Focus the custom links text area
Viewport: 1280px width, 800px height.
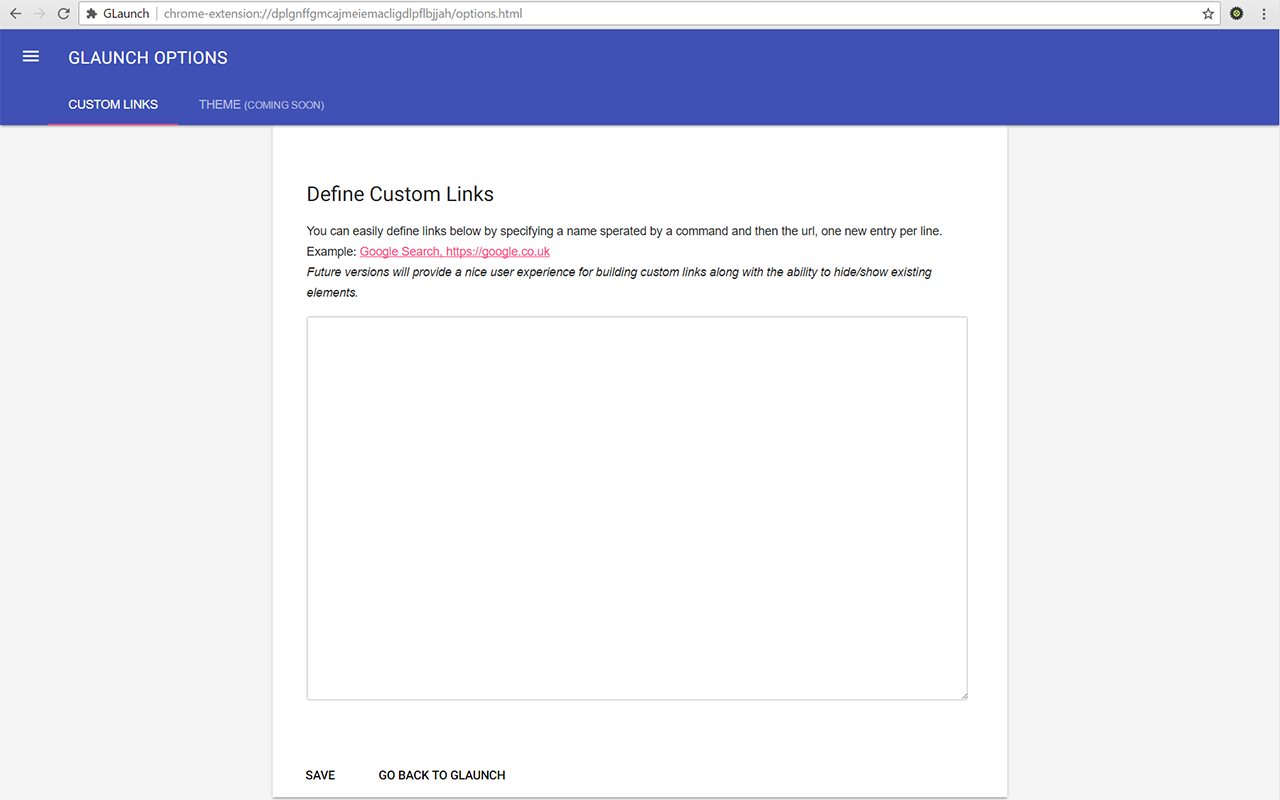point(637,508)
